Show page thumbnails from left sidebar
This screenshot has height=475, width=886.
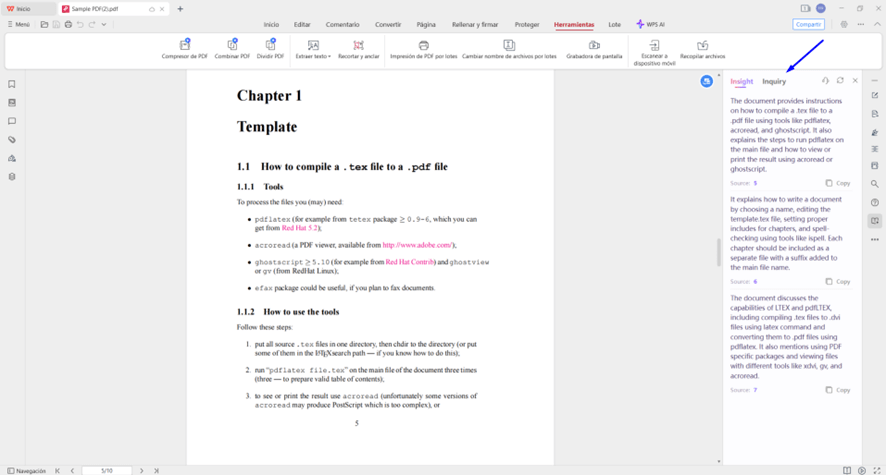[x=12, y=103]
